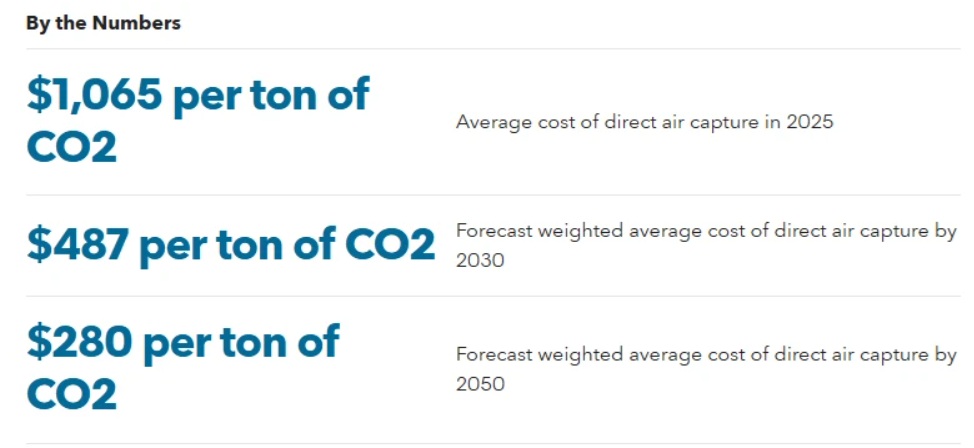974x448 pixels.
Task: Select "Forecast" in the 2030 description
Action: click(x=493, y=232)
